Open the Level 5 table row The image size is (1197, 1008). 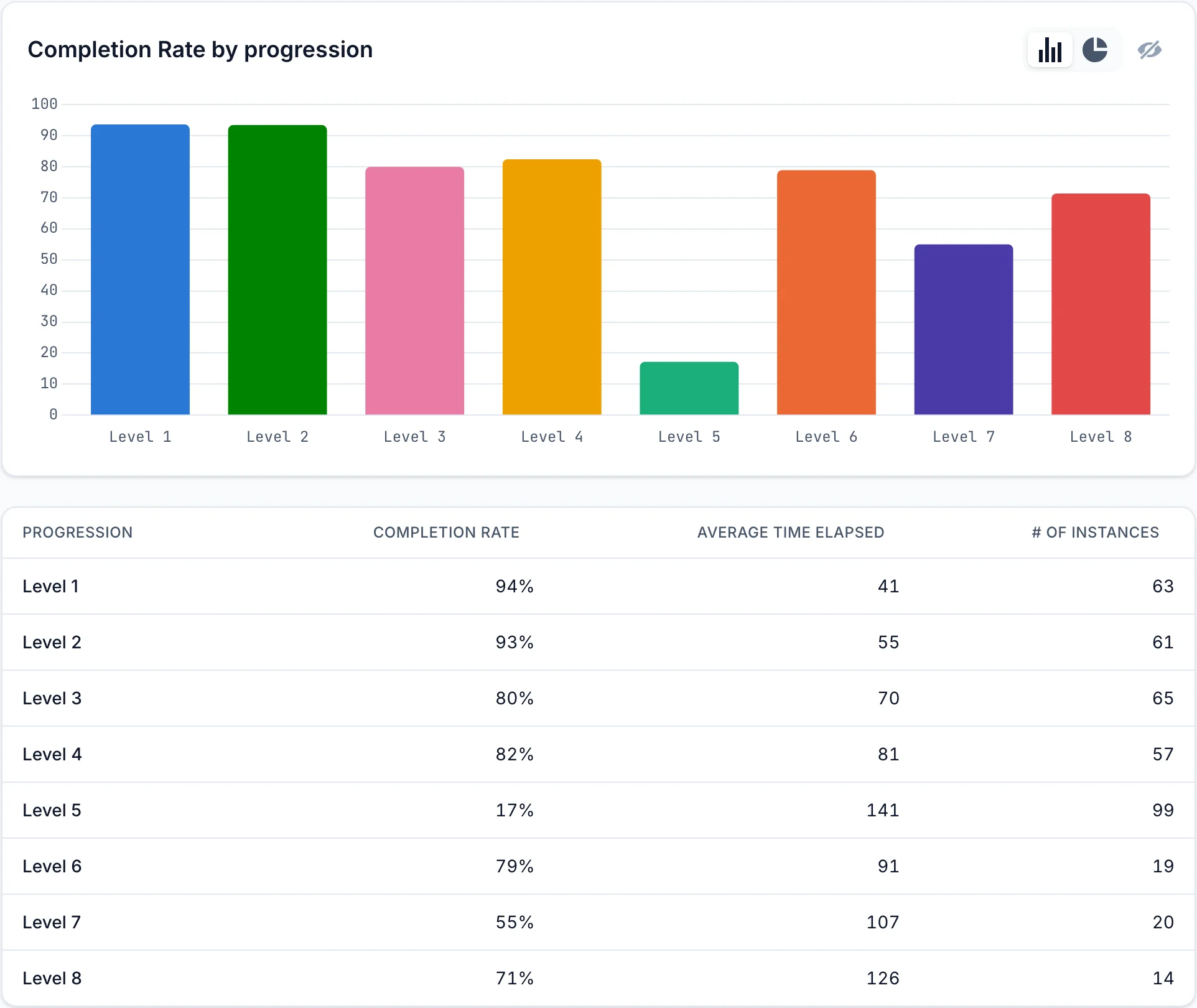tap(598, 810)
